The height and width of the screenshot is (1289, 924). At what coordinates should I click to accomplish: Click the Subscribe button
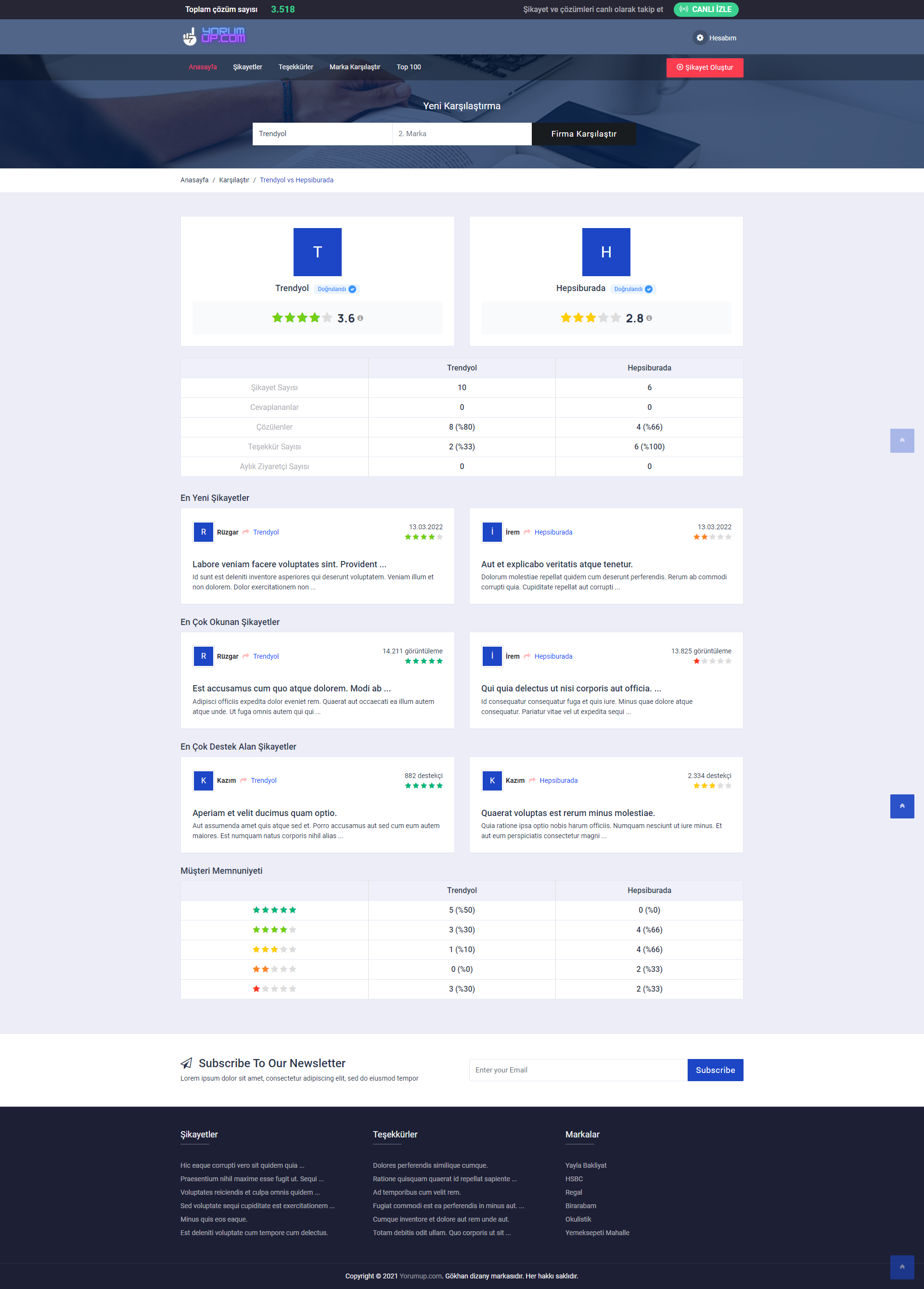click(715, 1070)
